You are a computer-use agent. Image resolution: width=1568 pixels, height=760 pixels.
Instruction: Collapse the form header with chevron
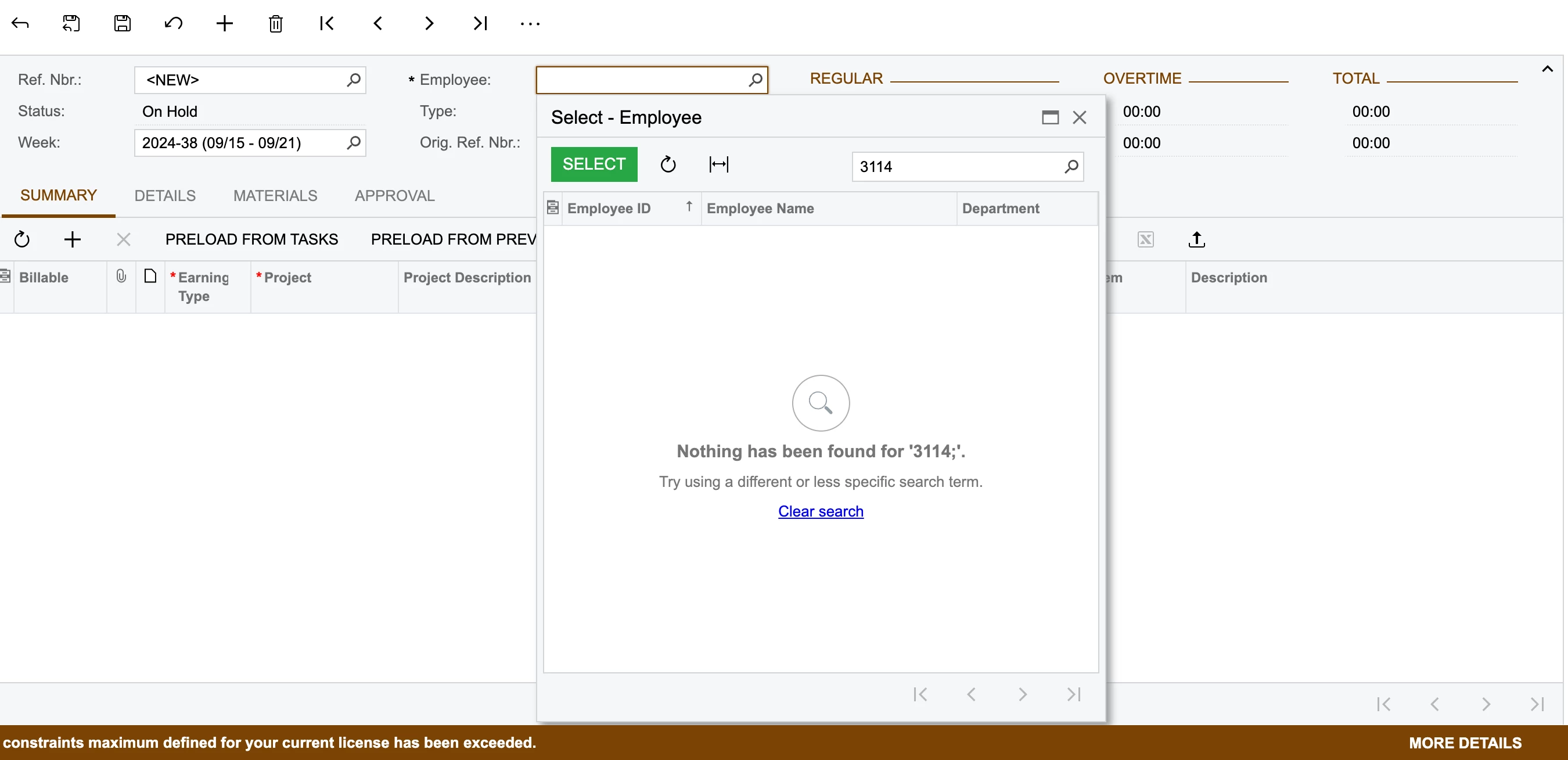tap(1547, 69)
